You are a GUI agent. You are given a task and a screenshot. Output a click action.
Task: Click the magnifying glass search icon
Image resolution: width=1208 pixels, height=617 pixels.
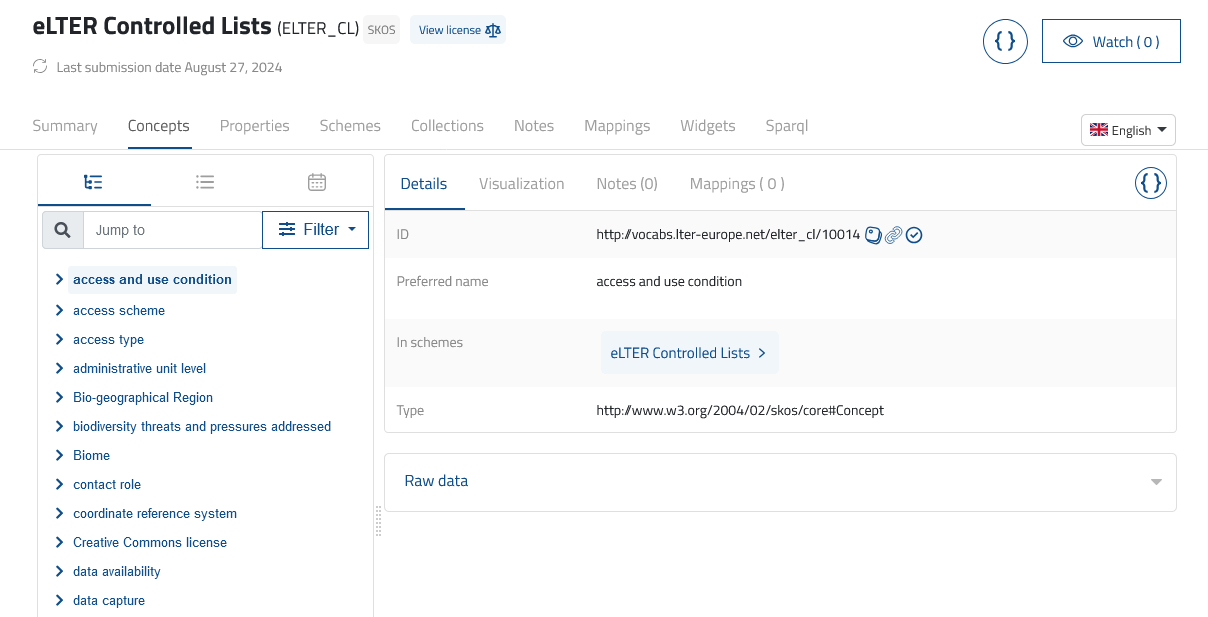point(62,230)
